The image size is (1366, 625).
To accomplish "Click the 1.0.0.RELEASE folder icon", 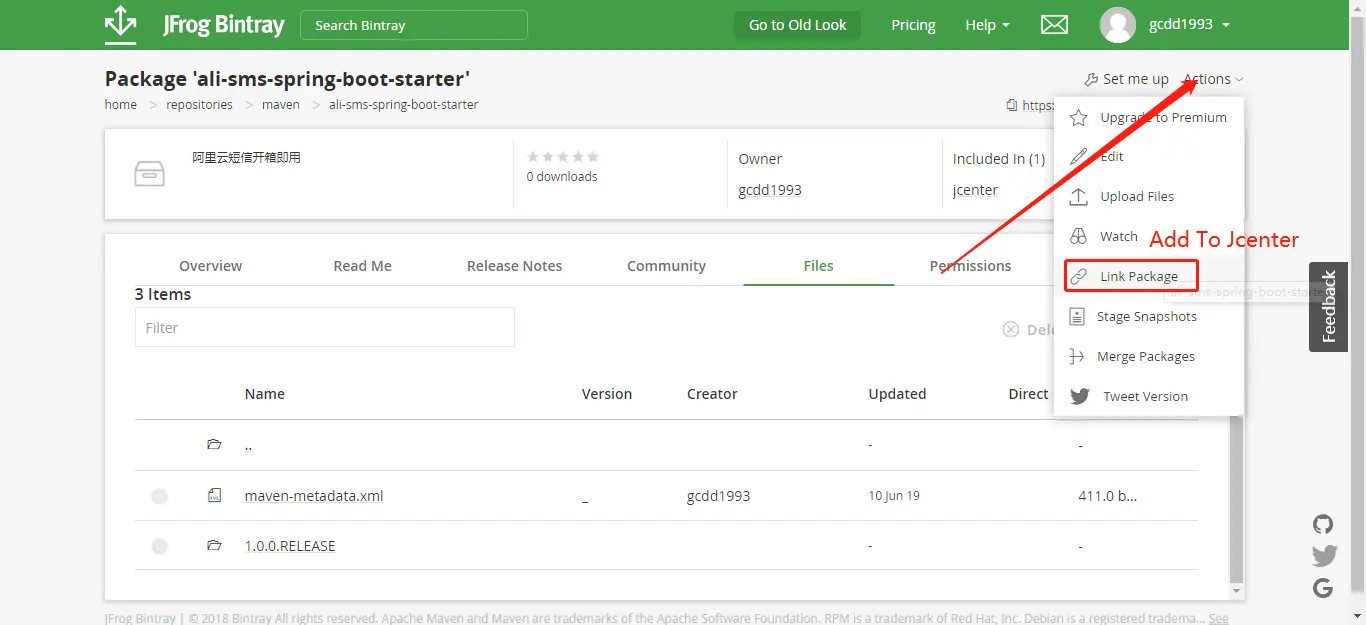I will click(x=214, y=546).
